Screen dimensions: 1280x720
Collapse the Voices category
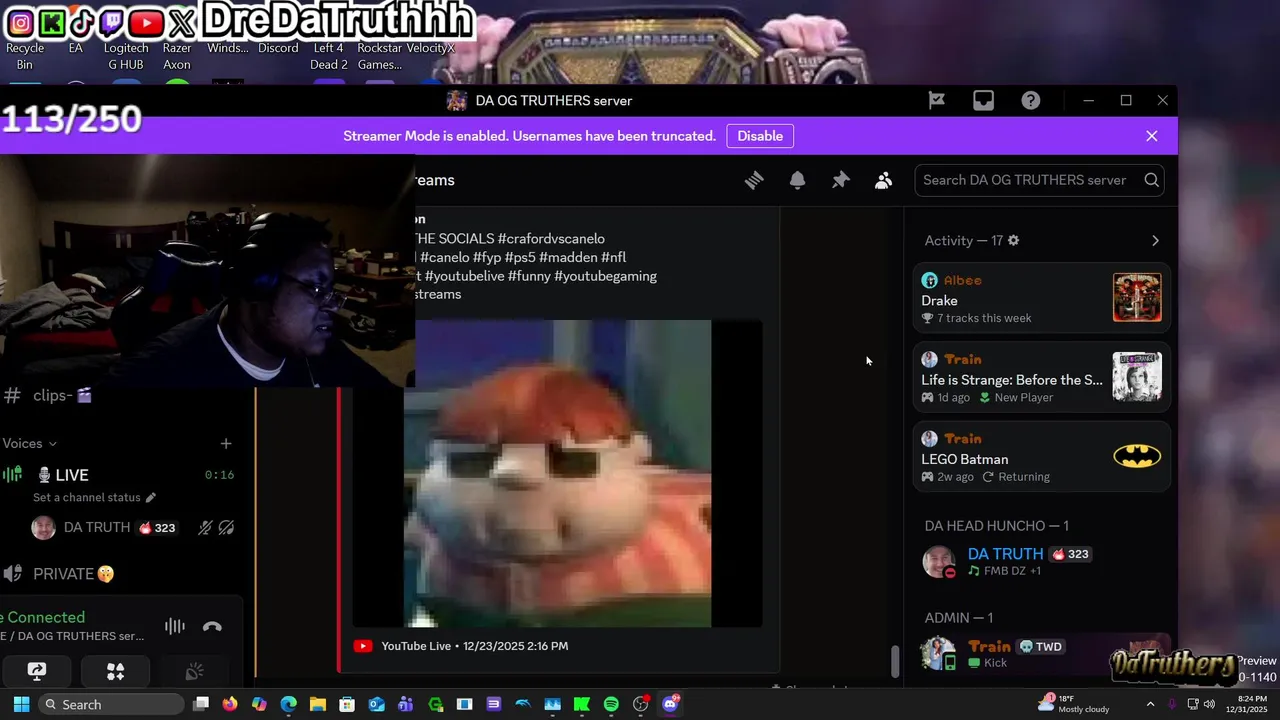30,443
